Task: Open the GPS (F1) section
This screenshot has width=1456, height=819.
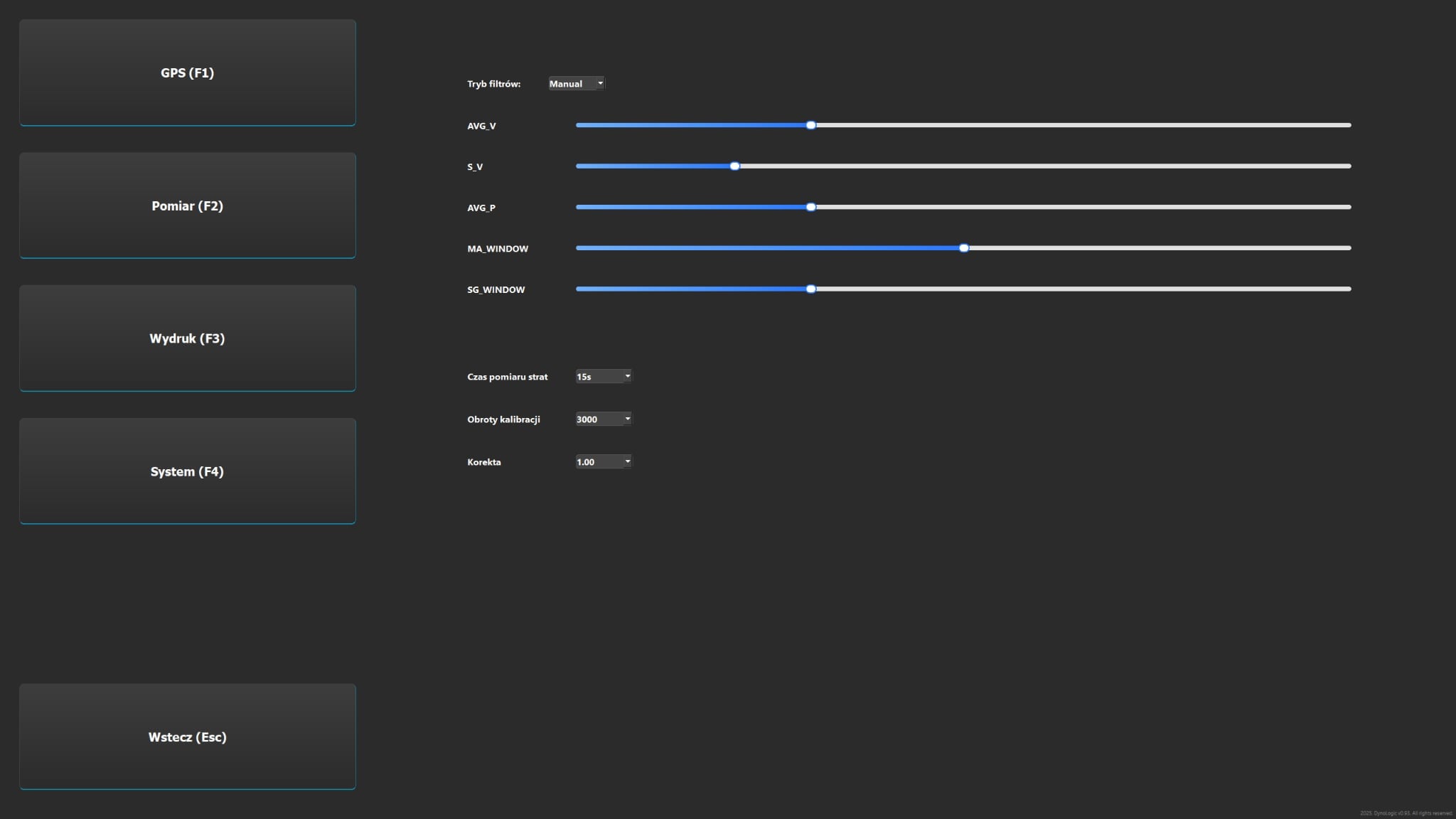Action: click(x=188, y=73)
